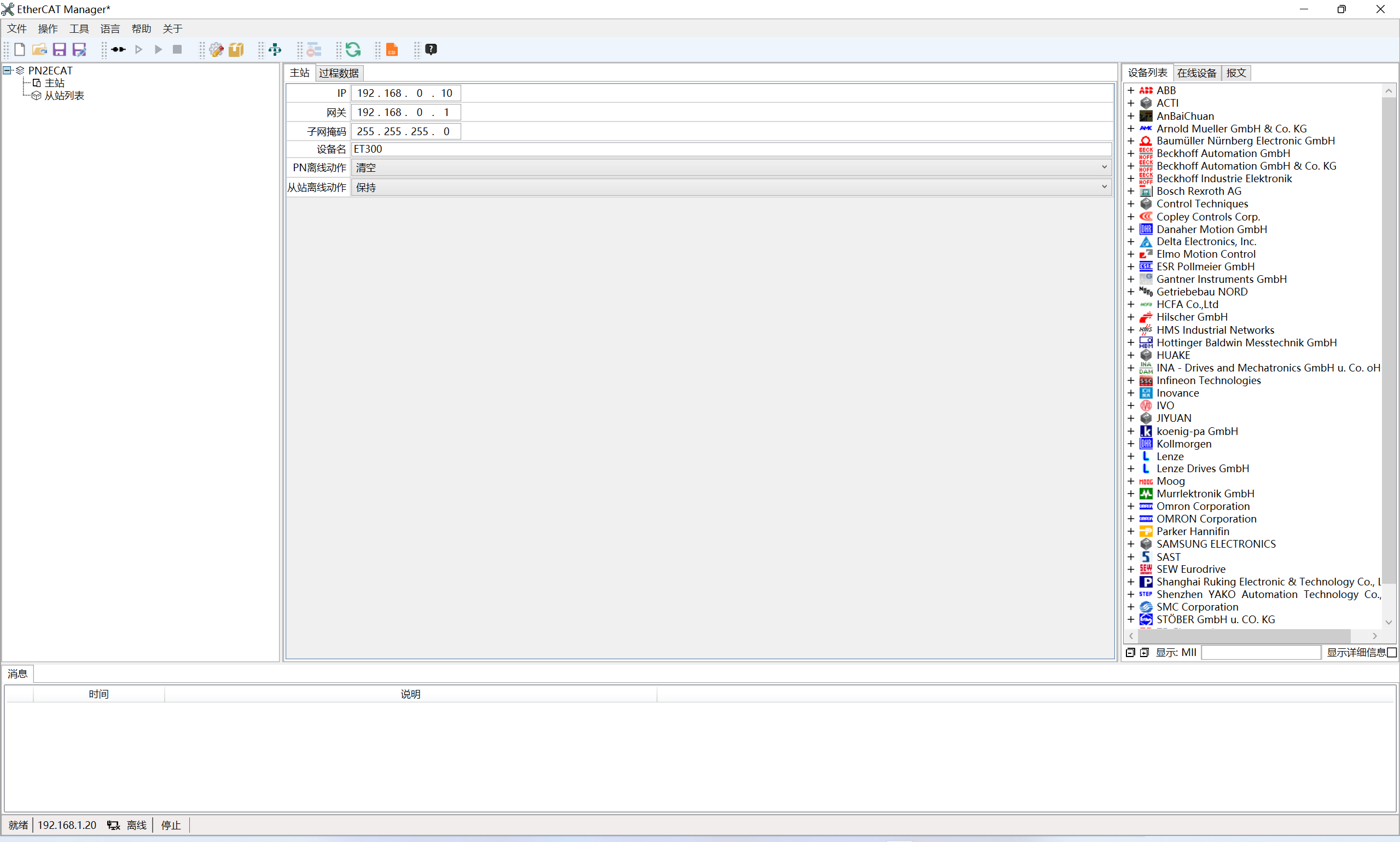The height and width of the screenshot is (842, 1400).
Task: Select 从站列表 in the project tree
Action: [64, 96]
